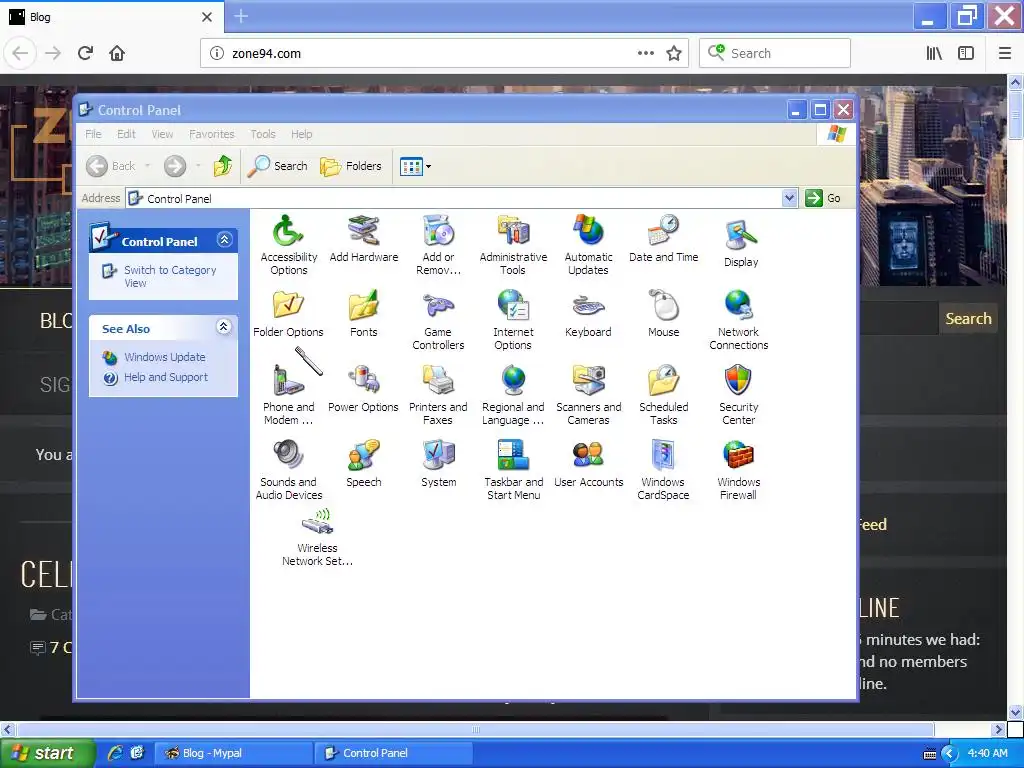Click the webpage's gold Search button
The image size is (1024, 768).
(968, 319)
